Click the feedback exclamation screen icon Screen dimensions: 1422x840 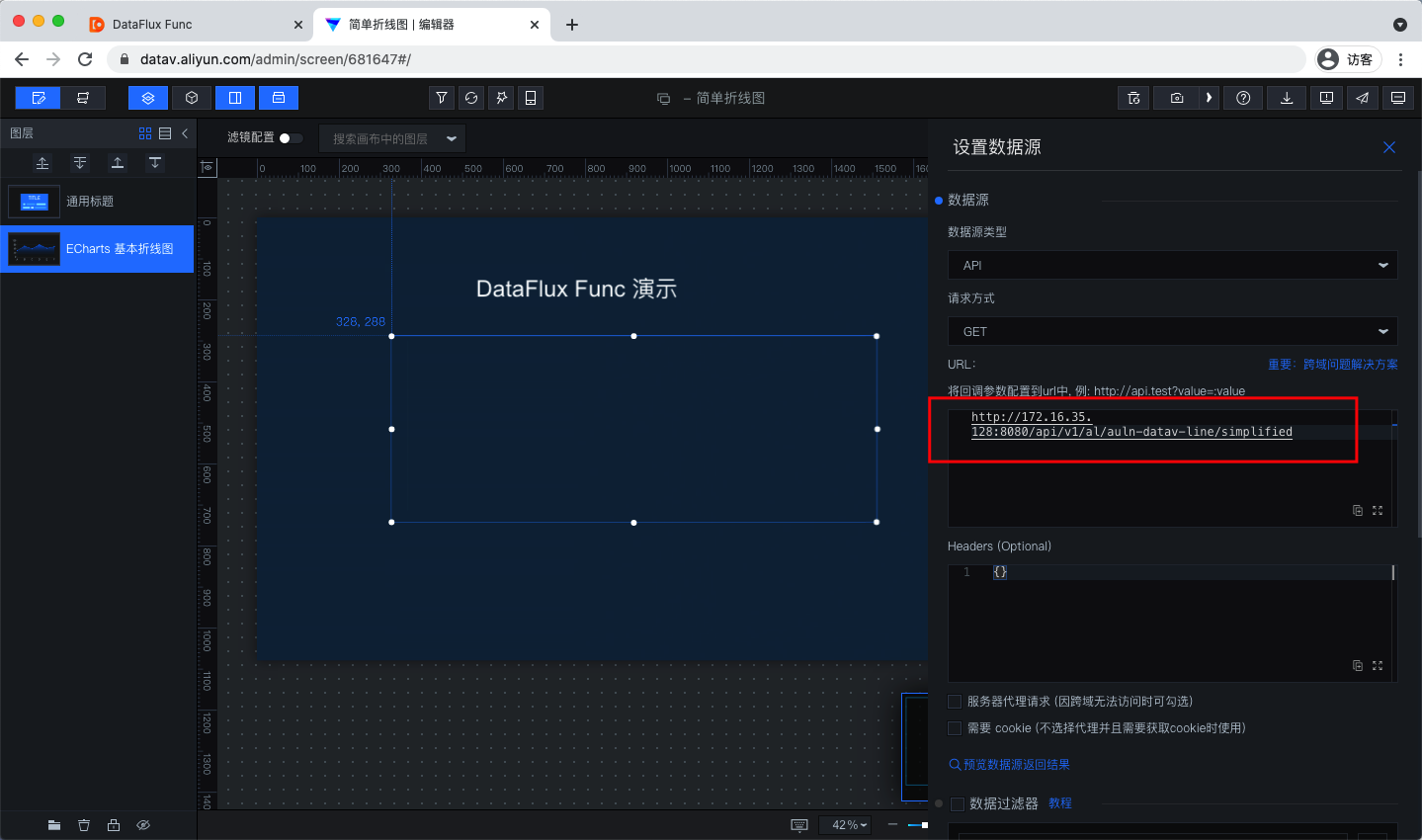(1326, 98)
